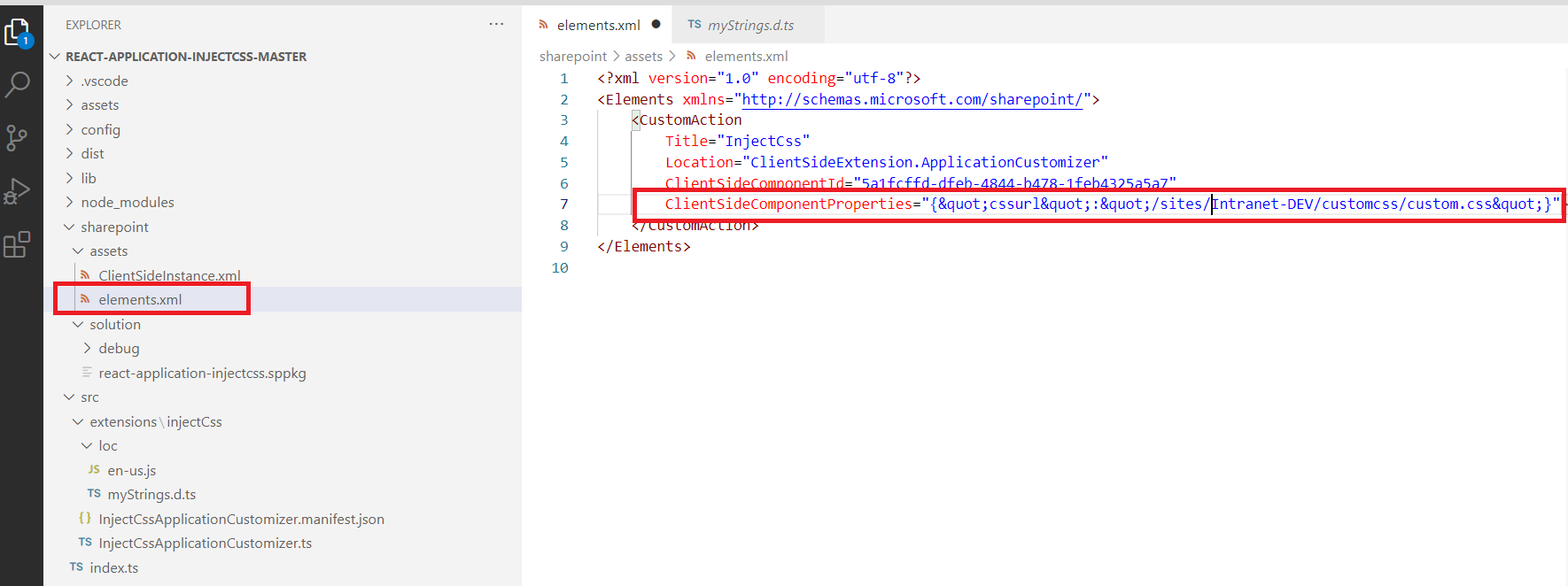Click elements.xml in the breadcrumb
1568x586 pixels.
pyautogui.click(x=746, y=57)
